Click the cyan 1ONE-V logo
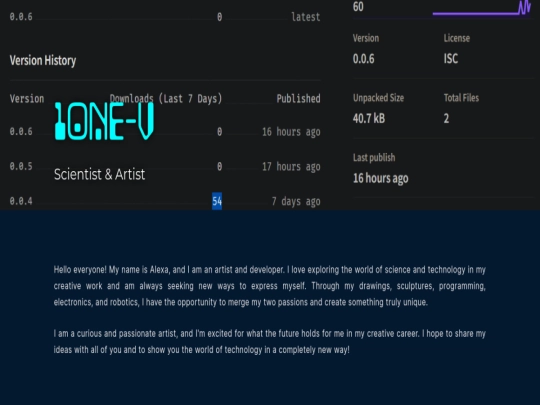Viewport: 540px width, 405px height. pos(104,121)
